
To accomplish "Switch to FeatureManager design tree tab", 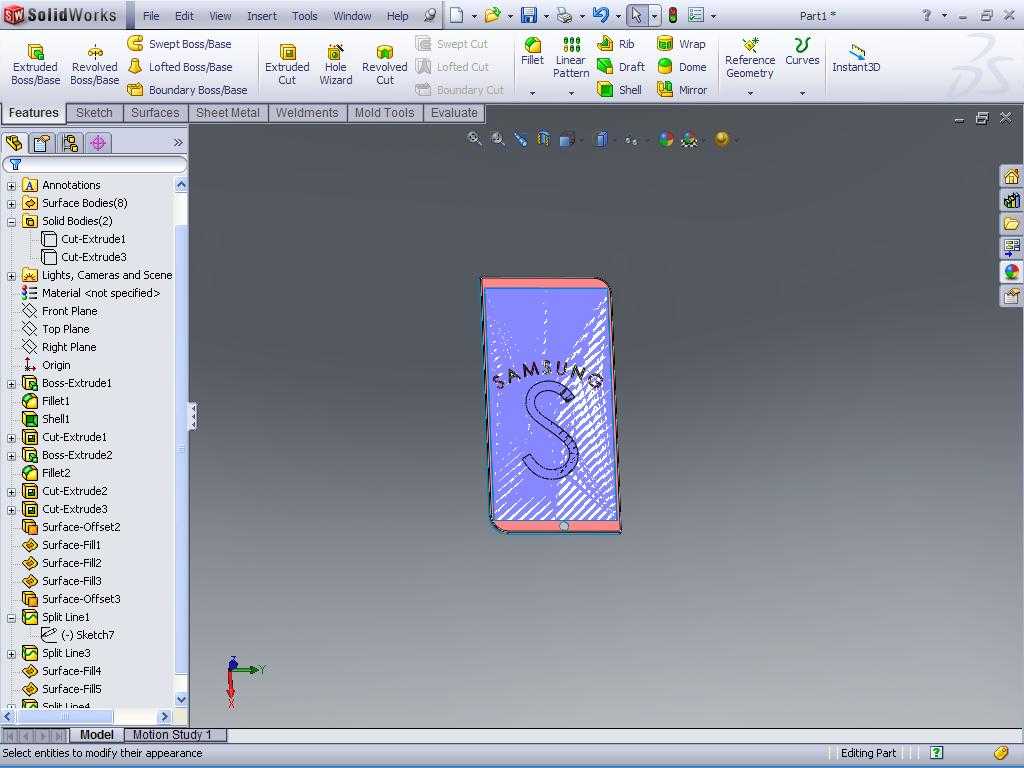I will tap(14, 142).
